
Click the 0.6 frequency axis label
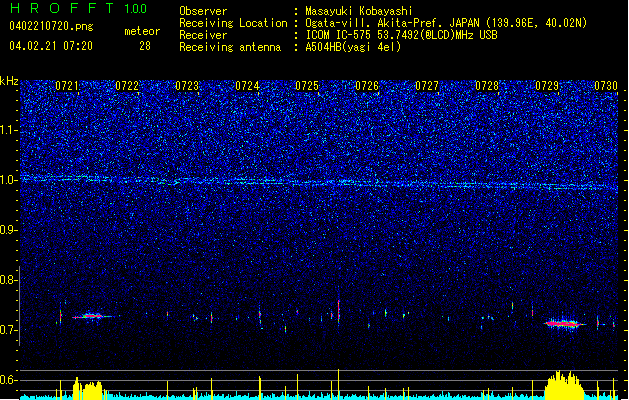[x=8, y=380]
